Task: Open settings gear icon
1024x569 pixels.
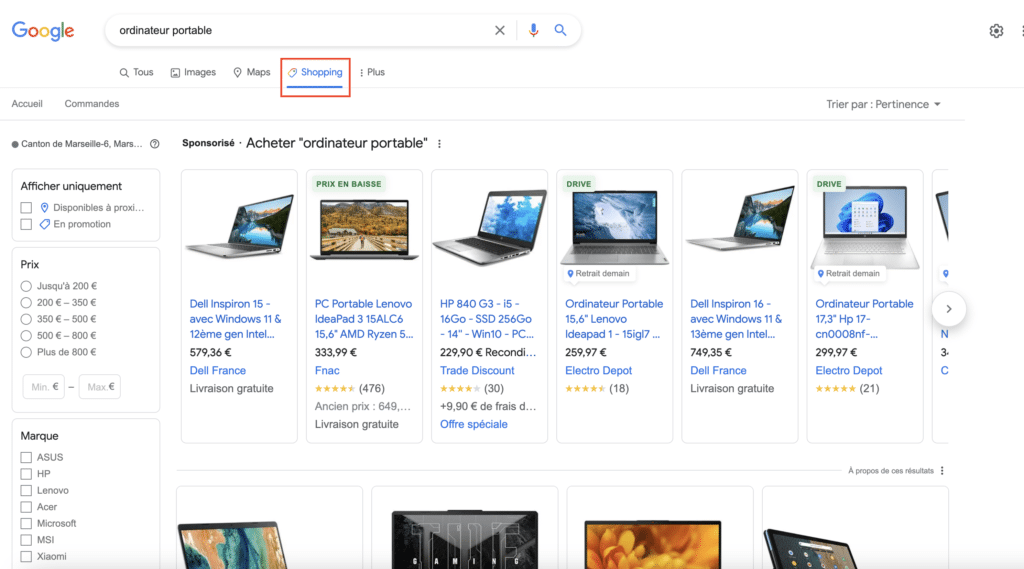Action: click(x=996, y=31)
